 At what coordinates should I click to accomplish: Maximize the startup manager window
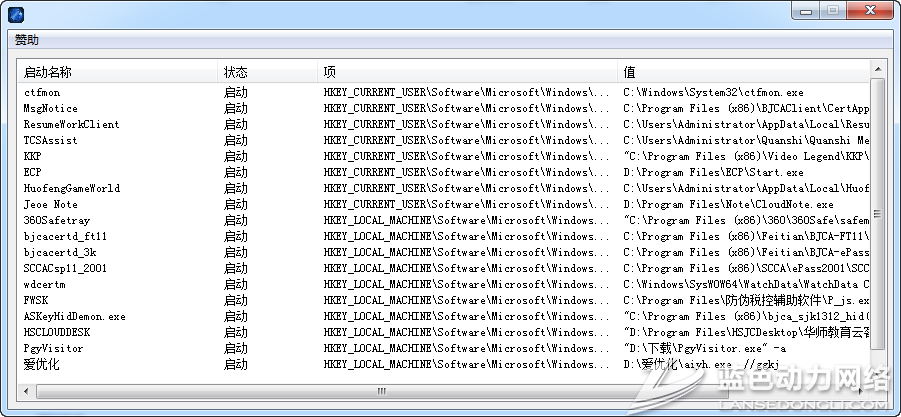point(831,11)
